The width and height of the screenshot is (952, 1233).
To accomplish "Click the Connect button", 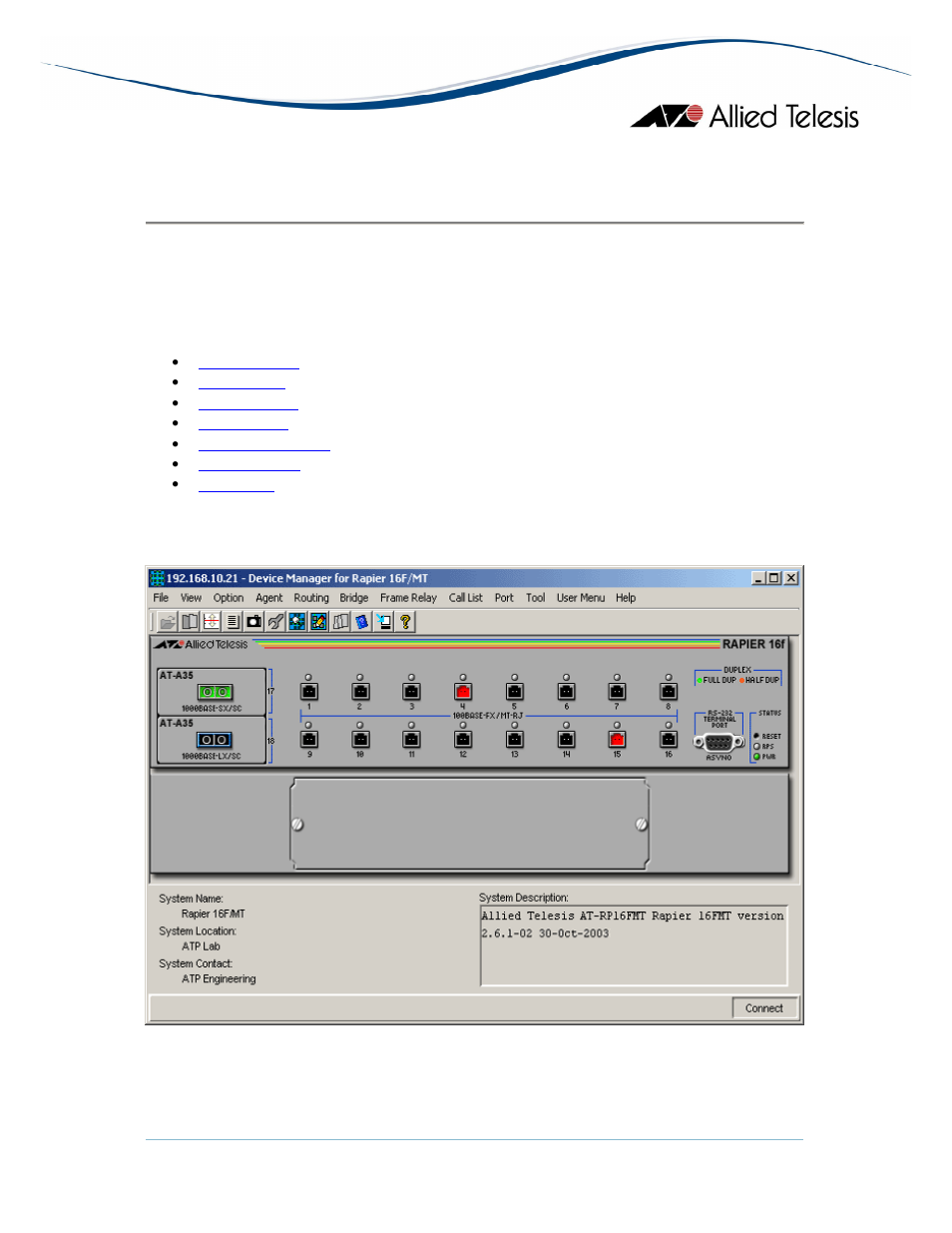I will point(764,1008).
